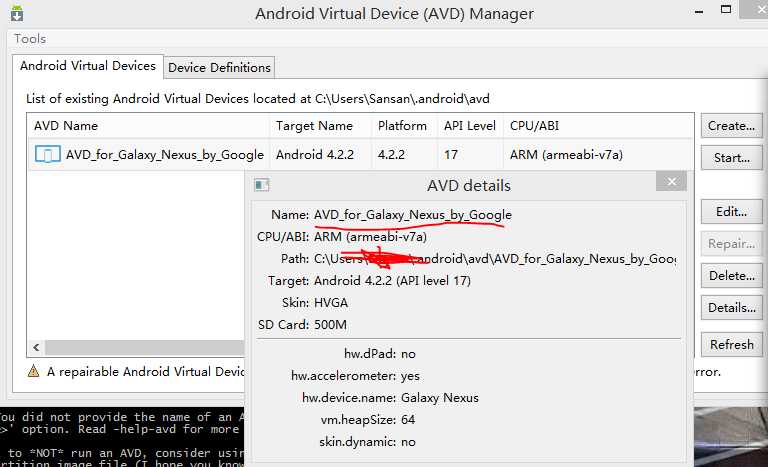The image size is (768, 467).
Task: Click the horizontal scrollbar left arrow
Action: click(36, 347)
